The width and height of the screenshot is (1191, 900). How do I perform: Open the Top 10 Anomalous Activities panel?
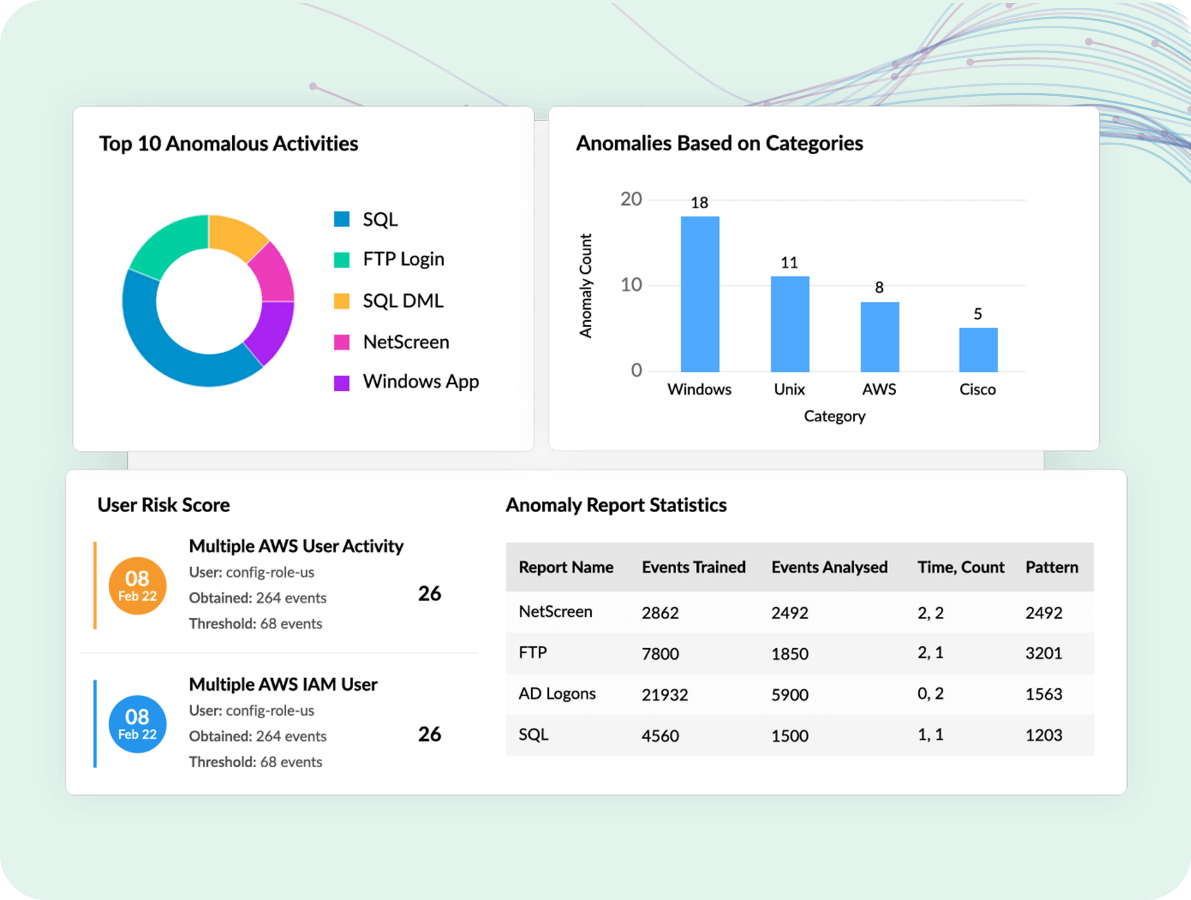(228, 144)
